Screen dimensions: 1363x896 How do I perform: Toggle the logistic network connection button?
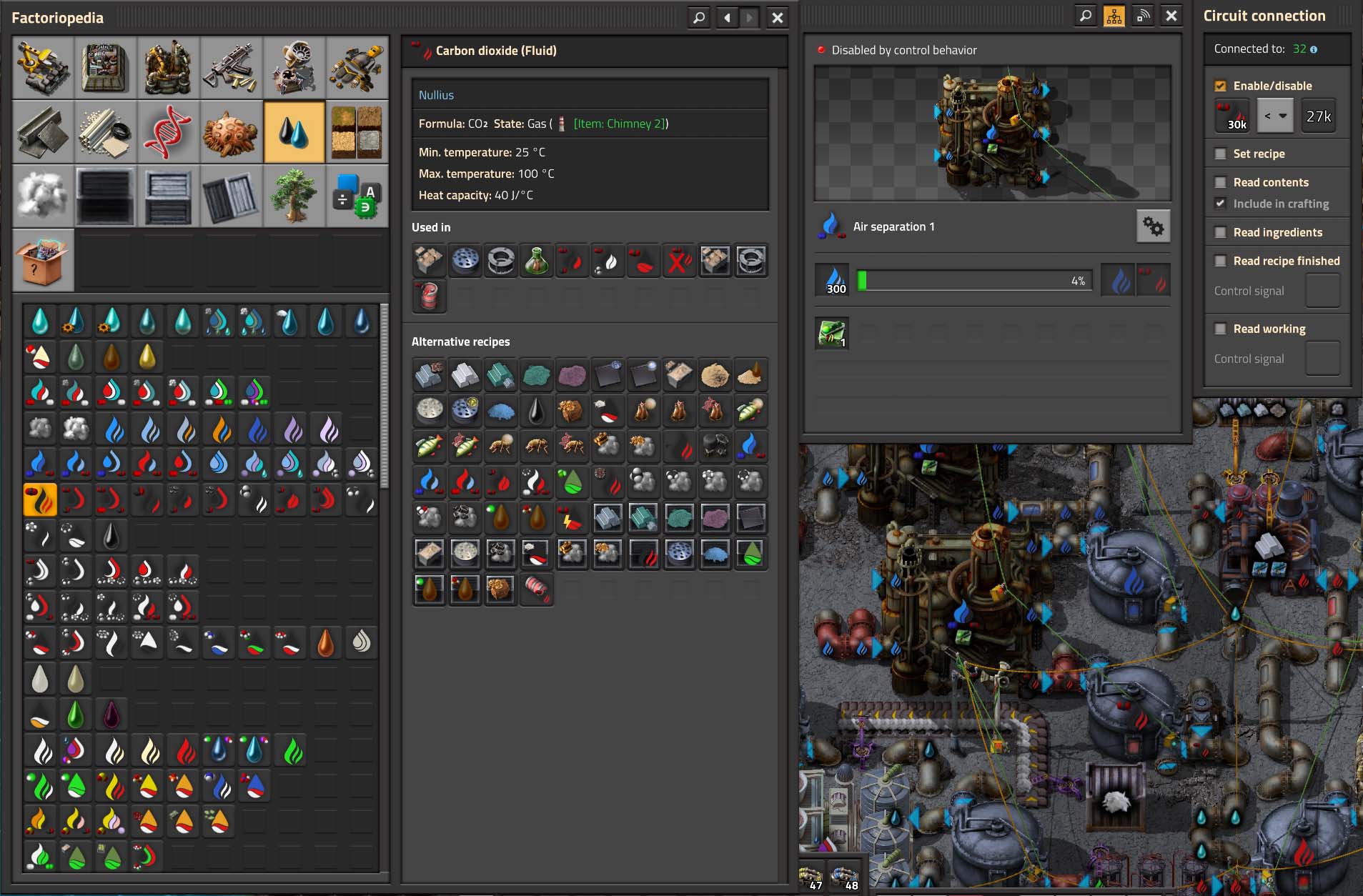coord(1143,16)
